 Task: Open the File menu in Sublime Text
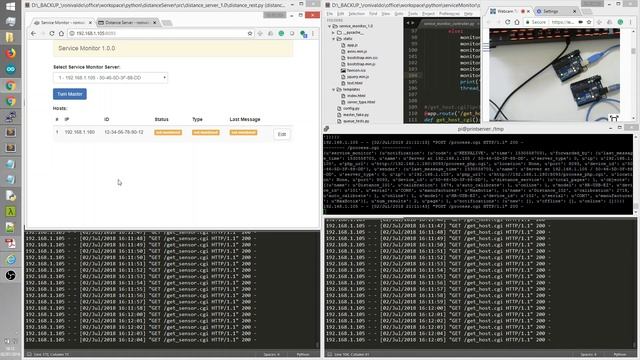tap(329, 14)
